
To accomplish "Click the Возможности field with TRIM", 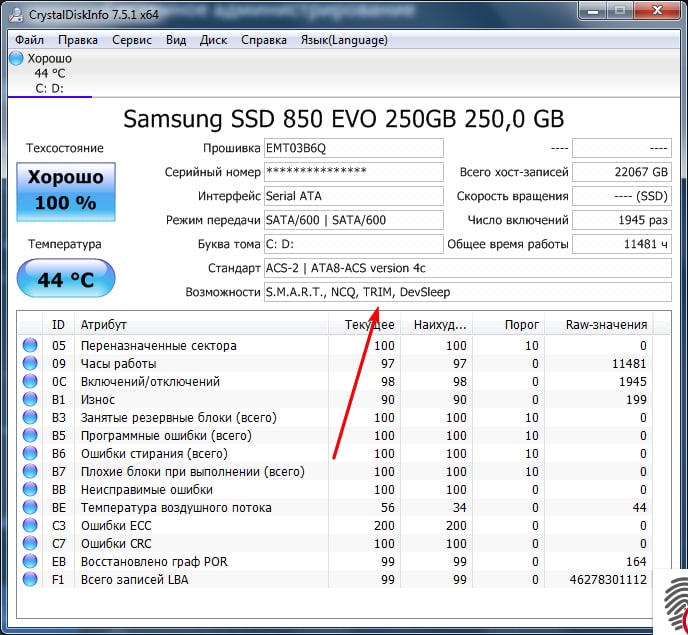I will coord(468,292).
